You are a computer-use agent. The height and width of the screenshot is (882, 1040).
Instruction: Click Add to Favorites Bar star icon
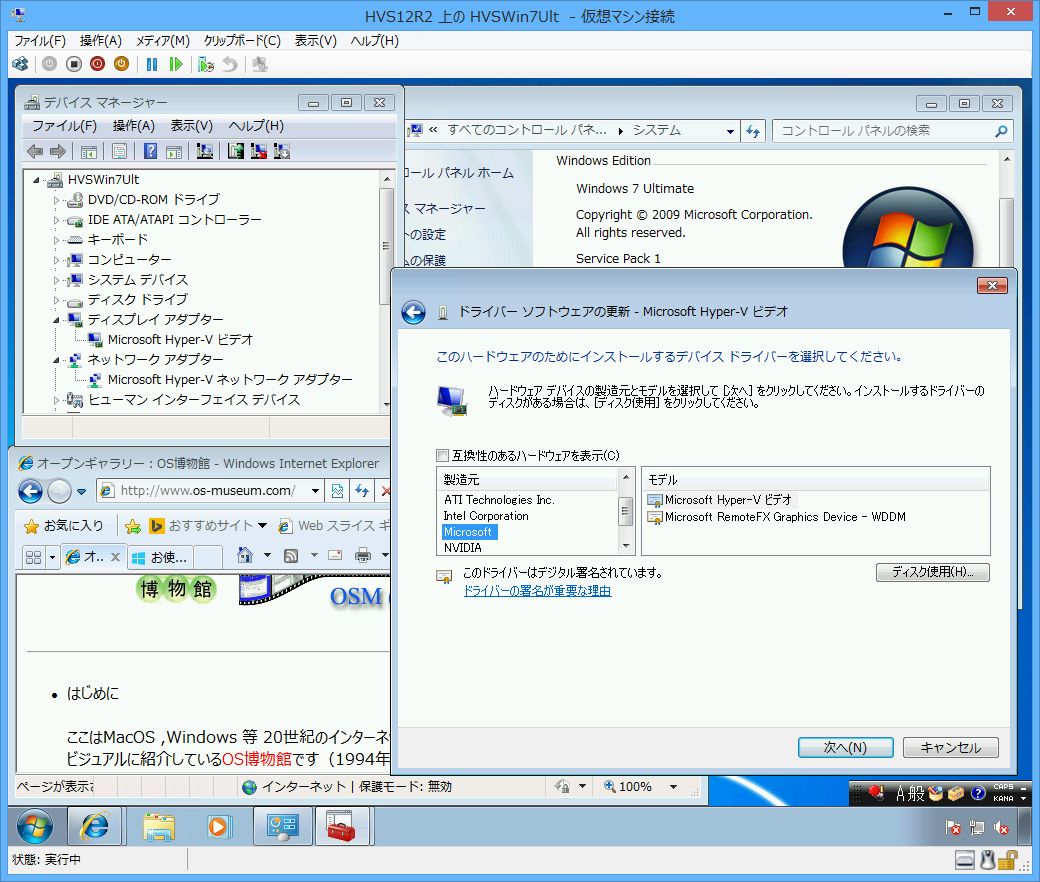coord(133,527)
